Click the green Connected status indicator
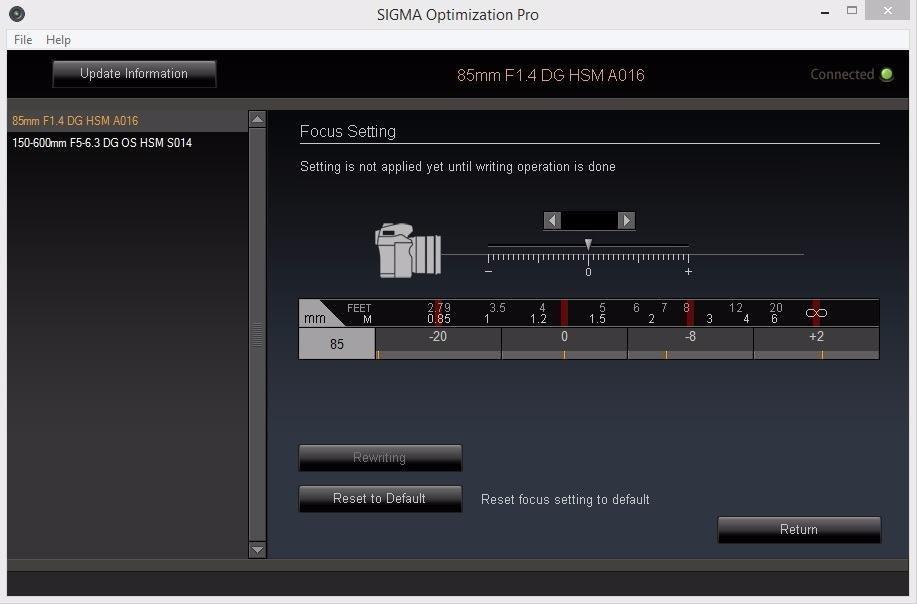917x604 pixels. [887, 74]
